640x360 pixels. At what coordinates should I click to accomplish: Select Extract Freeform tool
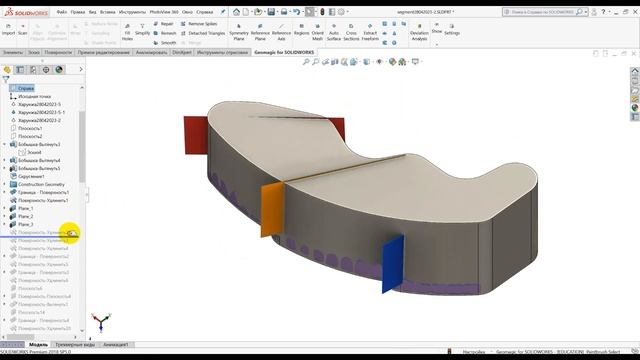(370, 32)
